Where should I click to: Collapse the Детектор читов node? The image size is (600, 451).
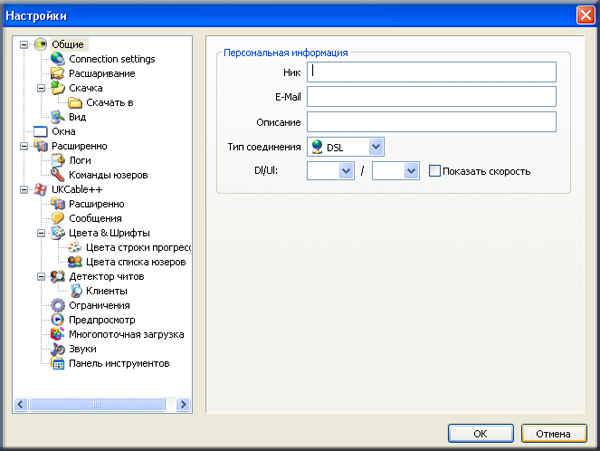(x=41, y=277)
